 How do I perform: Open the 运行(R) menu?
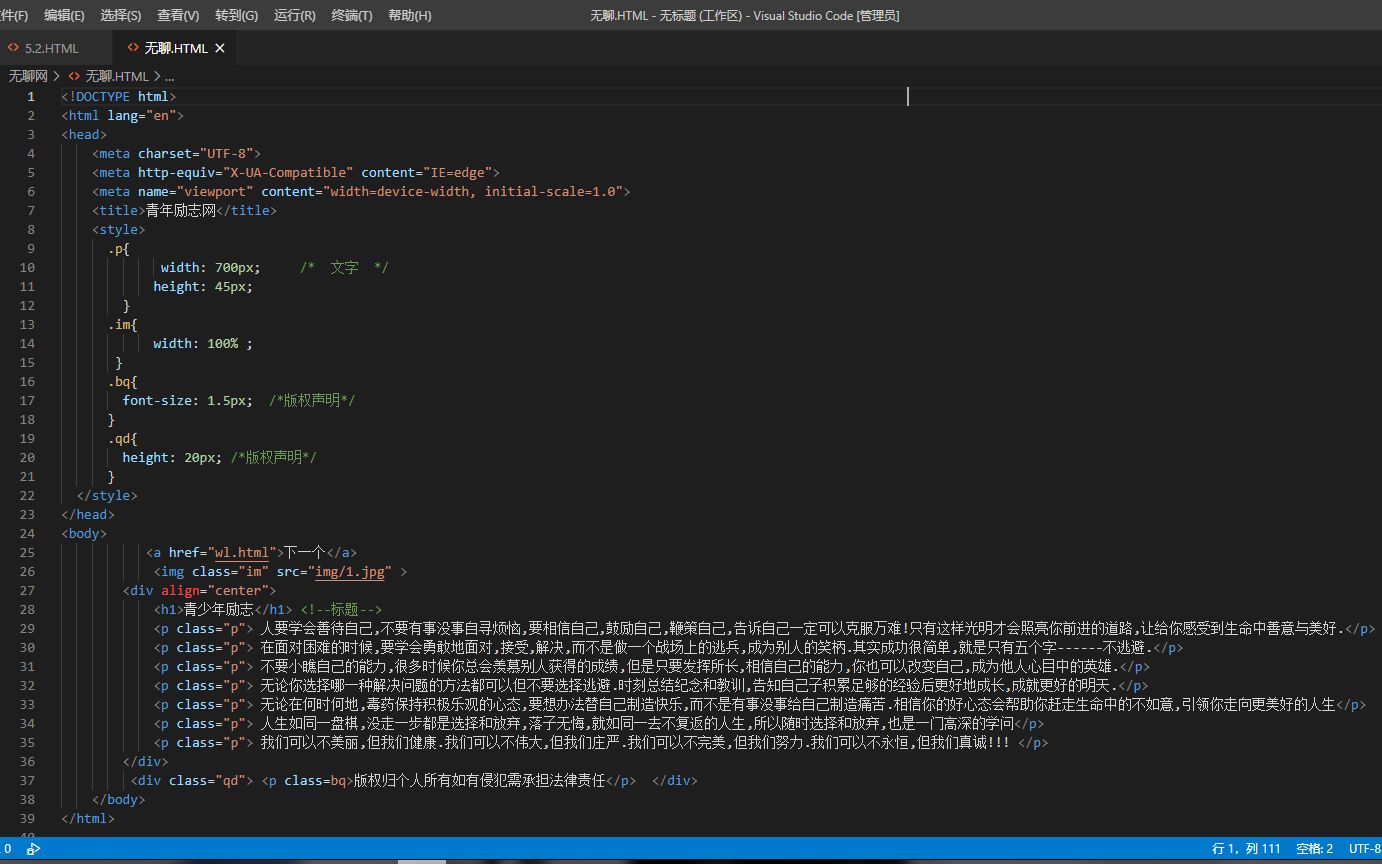coord(294,15)
